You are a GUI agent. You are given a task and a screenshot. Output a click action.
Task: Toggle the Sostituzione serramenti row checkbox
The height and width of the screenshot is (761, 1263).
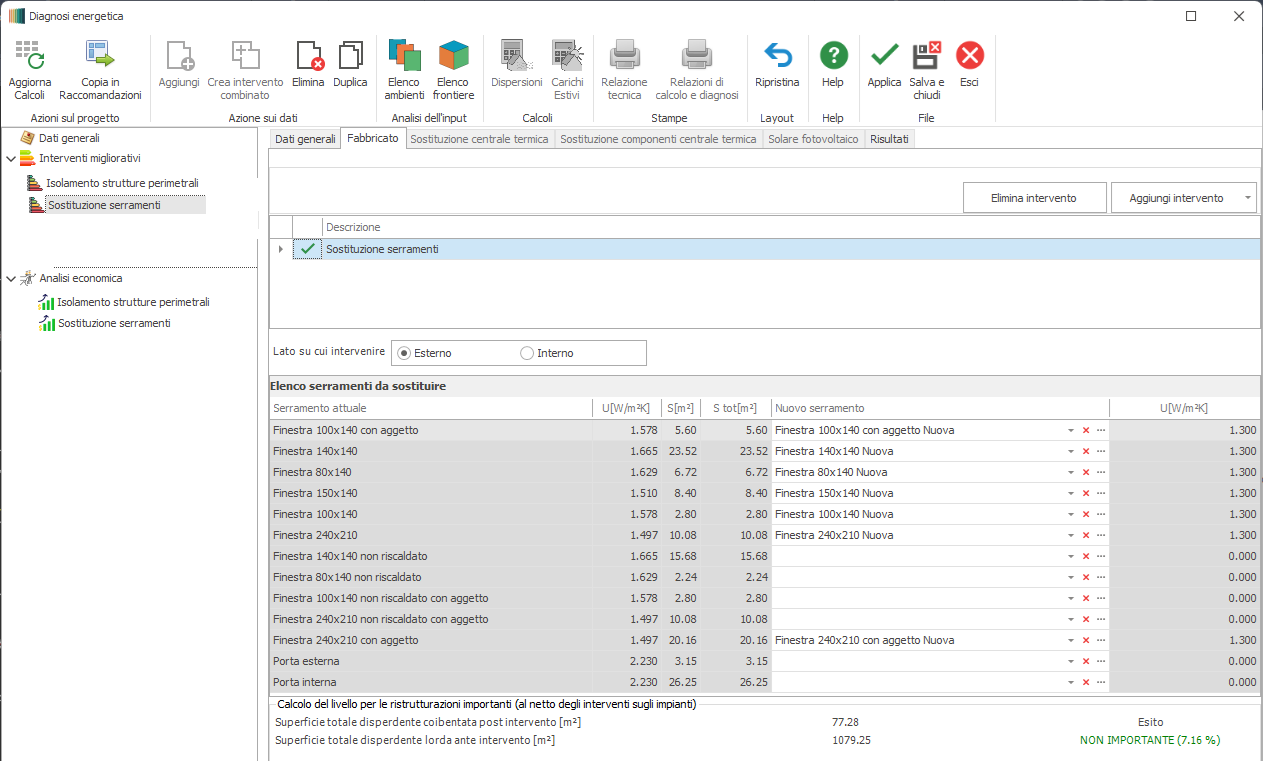pyautogui.click(x=308, y=249)
